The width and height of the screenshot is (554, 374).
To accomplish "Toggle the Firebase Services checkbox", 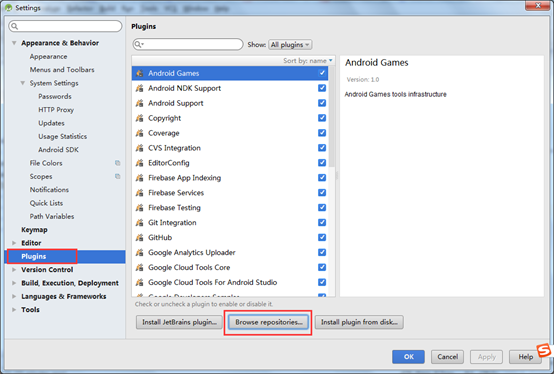I will (322, 193).
